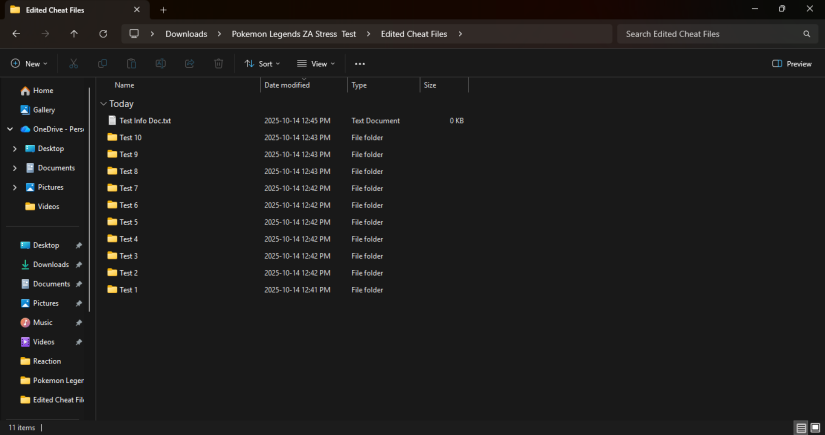Click chevron before Downloads in the address bar
This screenshot has width=825, height=435.
pos(152,34)
